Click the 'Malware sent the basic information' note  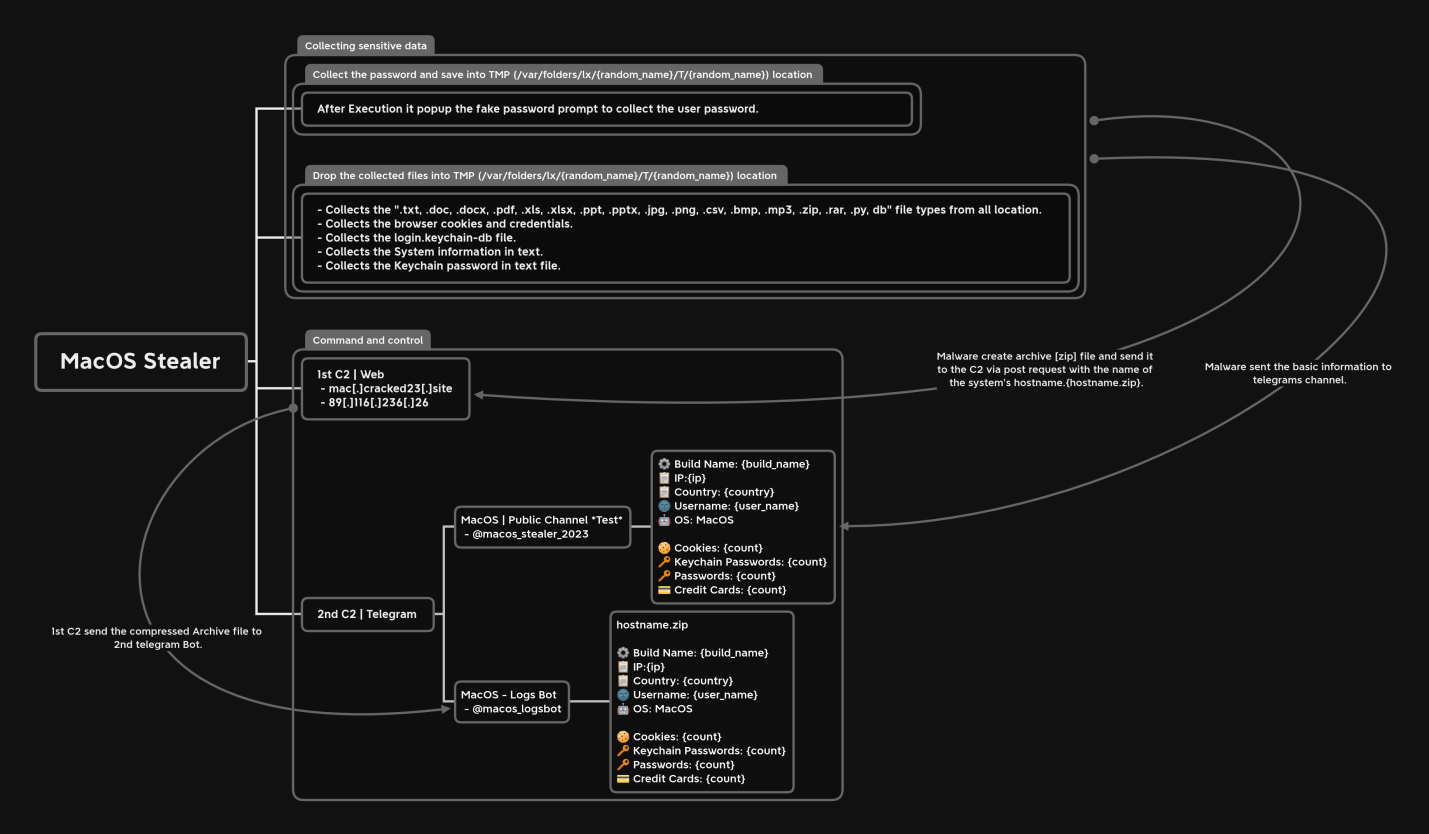(x=1298, y=373)
